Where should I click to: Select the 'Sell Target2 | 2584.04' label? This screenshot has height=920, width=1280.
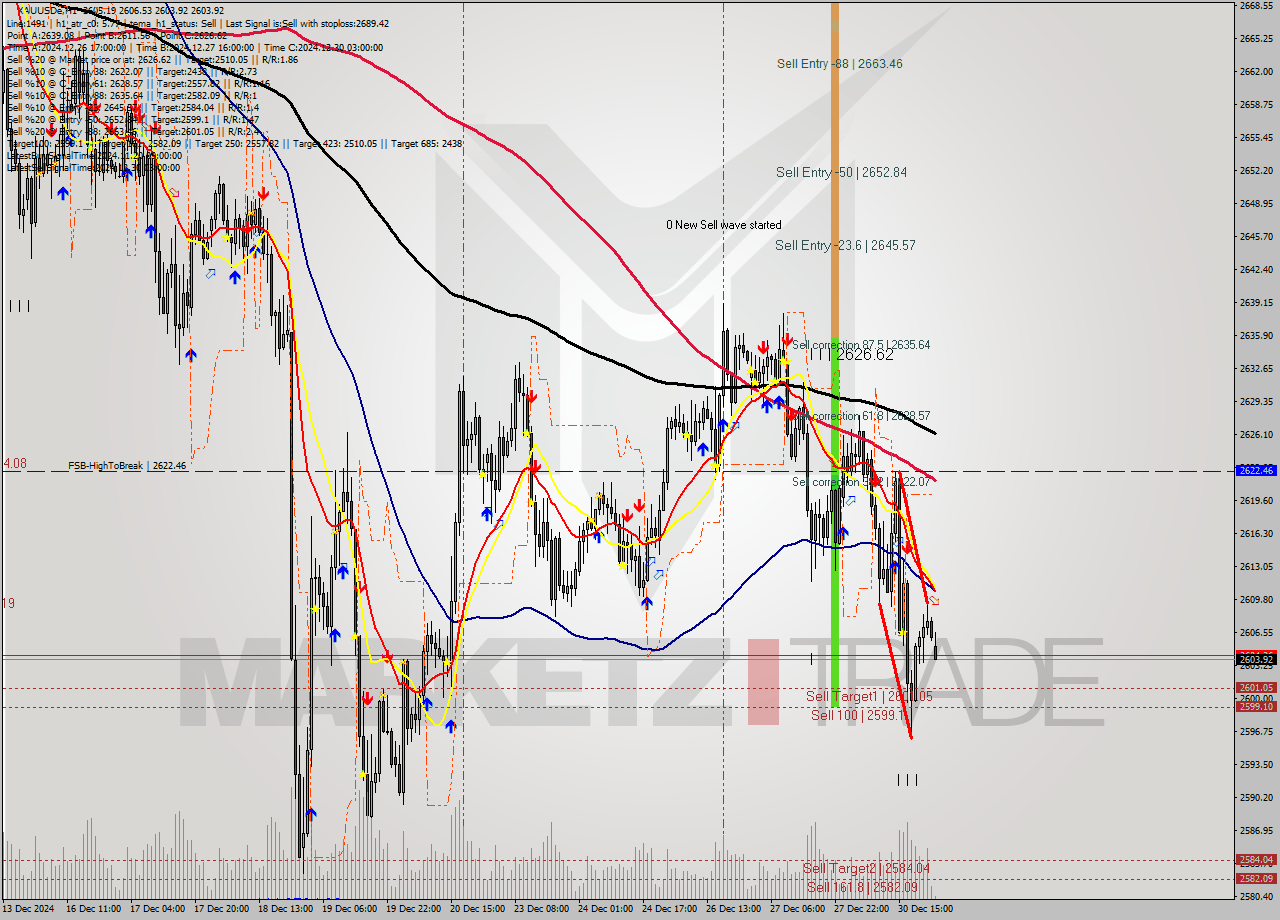[x=866, y=869]
